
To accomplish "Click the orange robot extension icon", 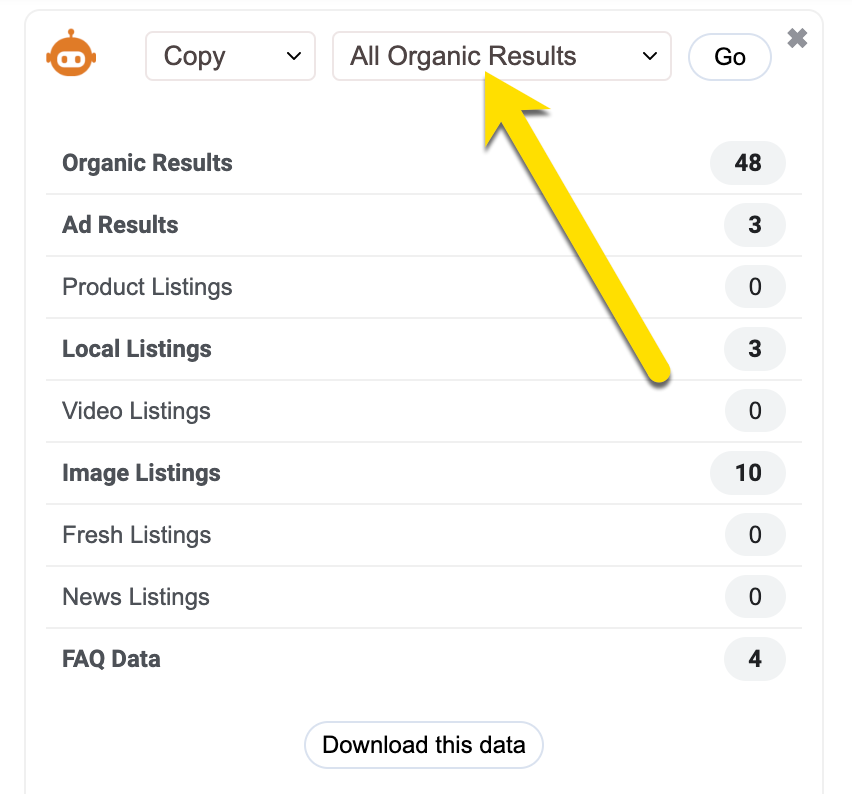I will 70,55.
